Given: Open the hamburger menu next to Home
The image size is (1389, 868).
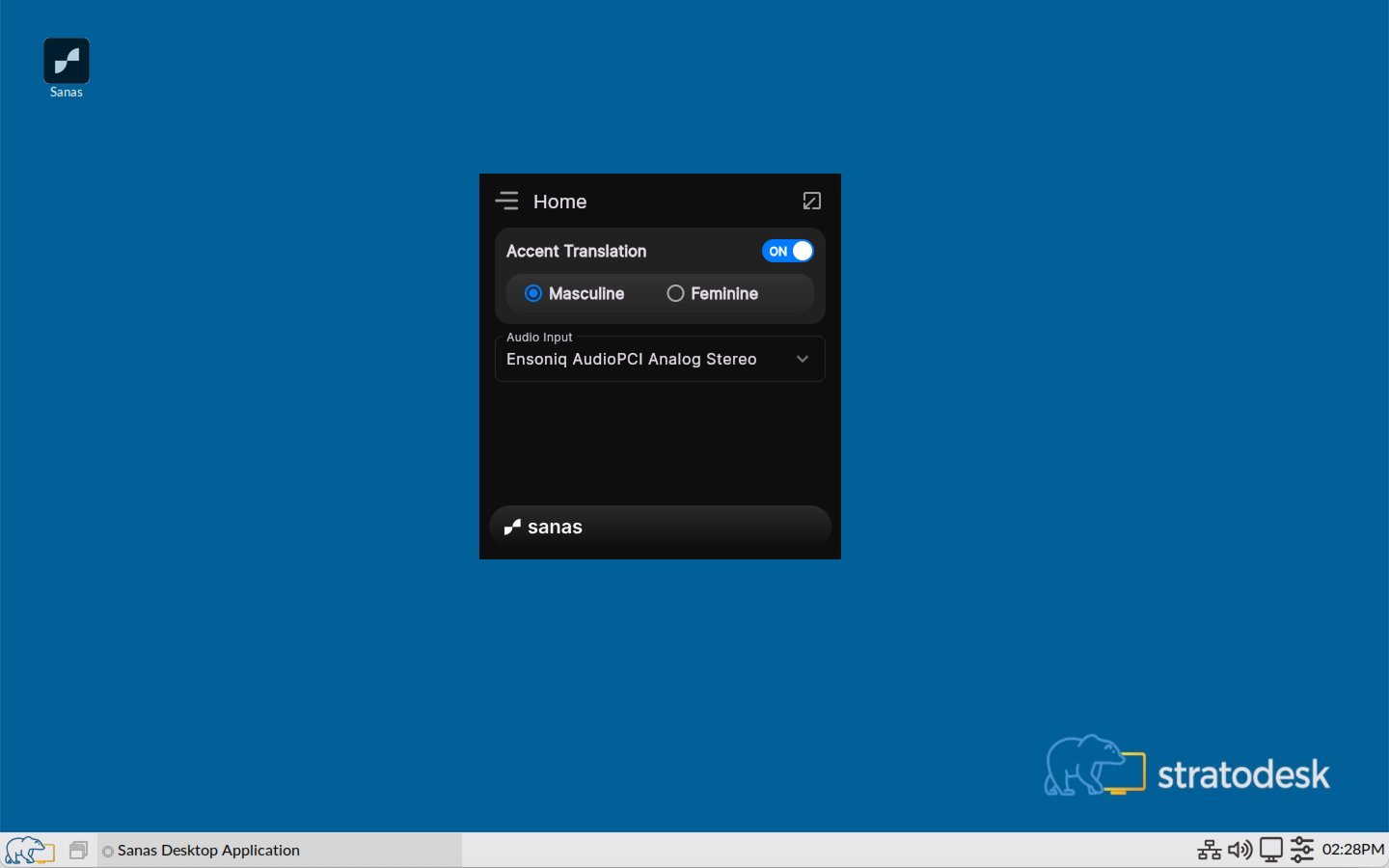Looking at the screenshot, I should (x=506, y=201).
